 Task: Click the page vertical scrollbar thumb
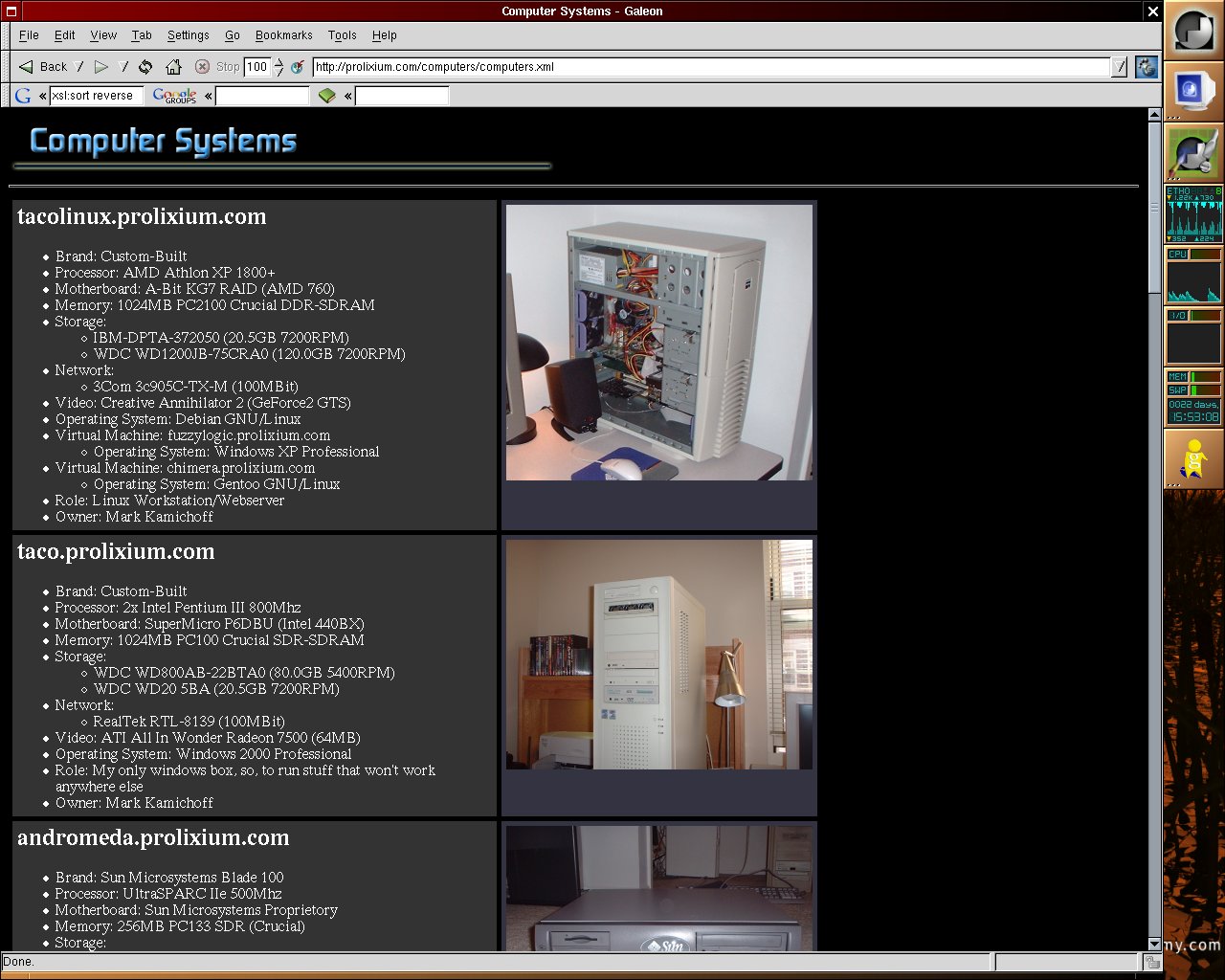pos(1154,208)
